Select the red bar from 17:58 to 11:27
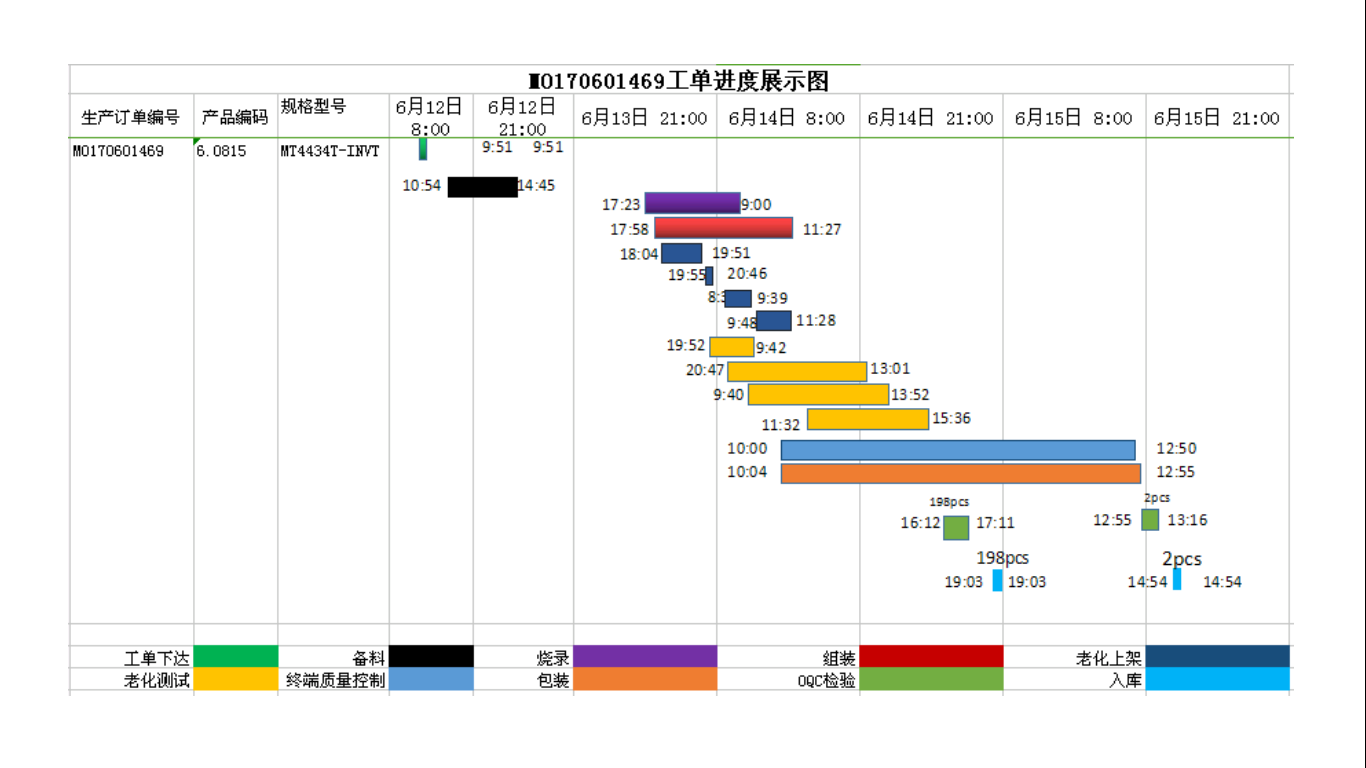Screen dimensions: 1366x768 tap(724, 228)
